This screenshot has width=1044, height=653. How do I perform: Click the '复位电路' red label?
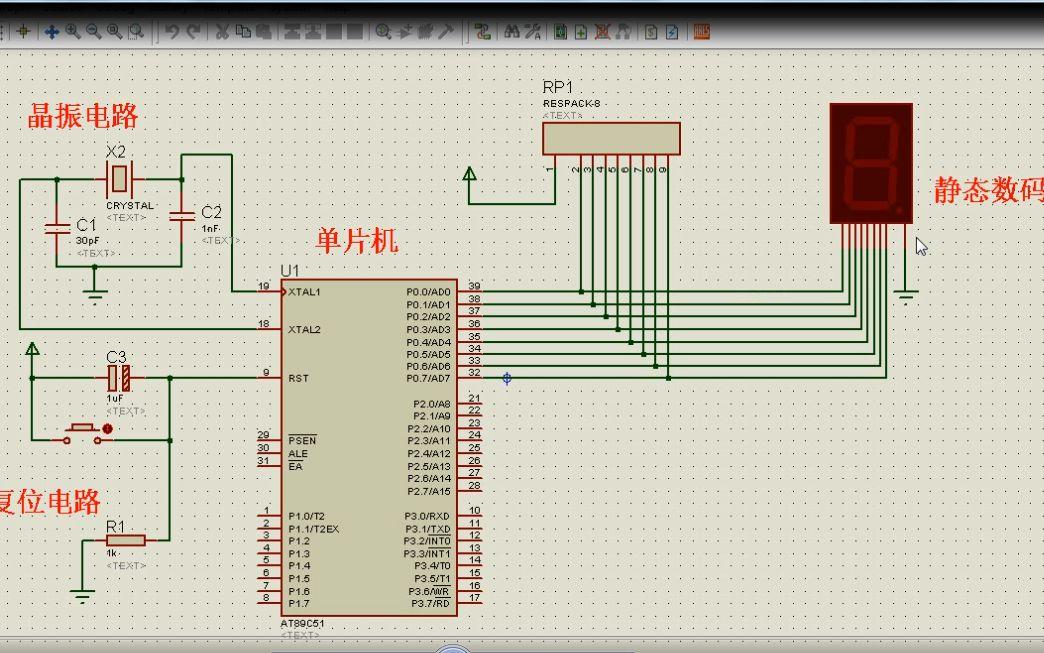tap(49, 501)
